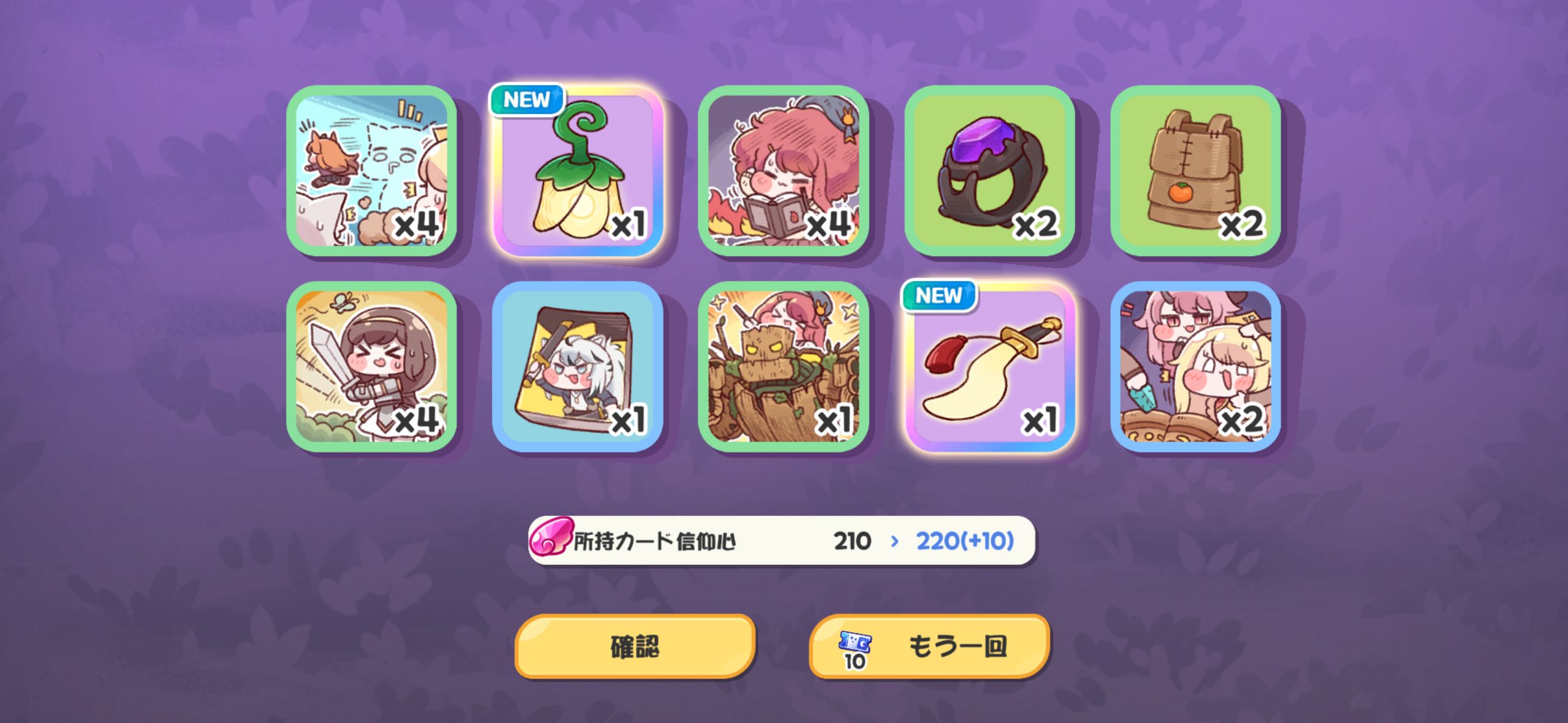Image resolution: width=1568 pixels, height=723 pixels.
Task: Click the NEW badge on dagger card
Action: tap(939, 295)
